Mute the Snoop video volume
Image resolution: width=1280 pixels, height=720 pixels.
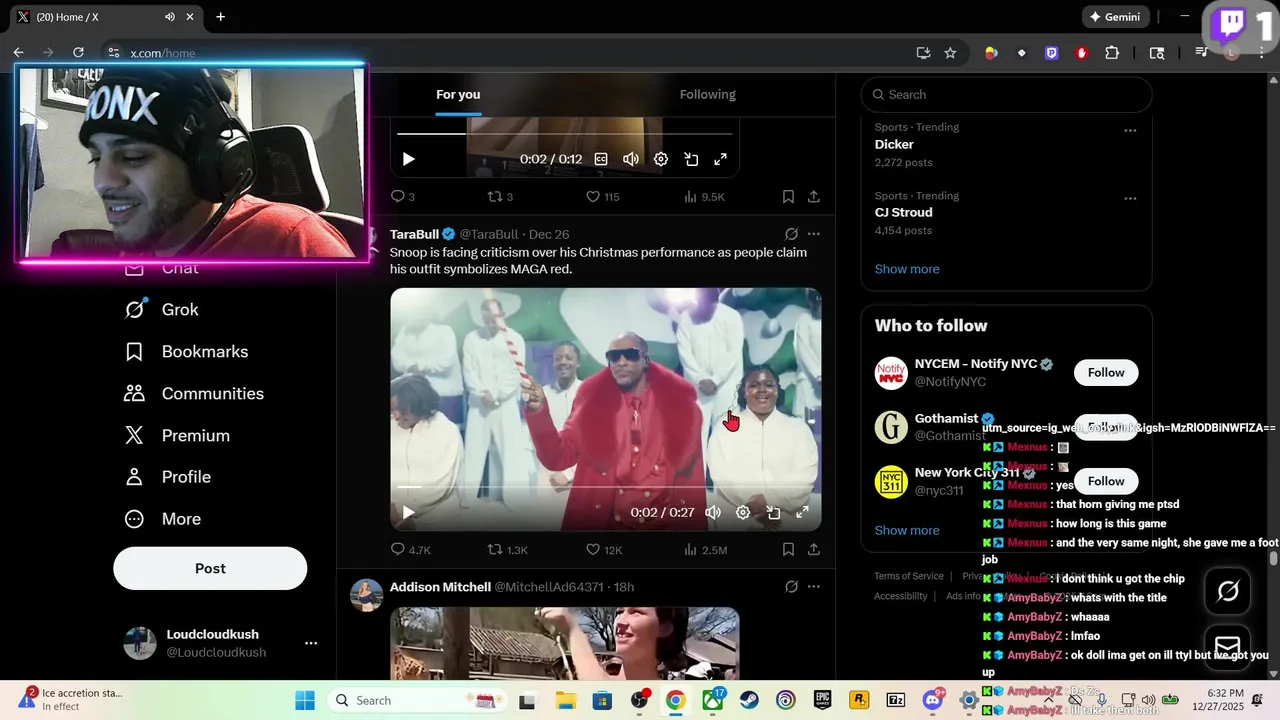[x=713, y=512]
